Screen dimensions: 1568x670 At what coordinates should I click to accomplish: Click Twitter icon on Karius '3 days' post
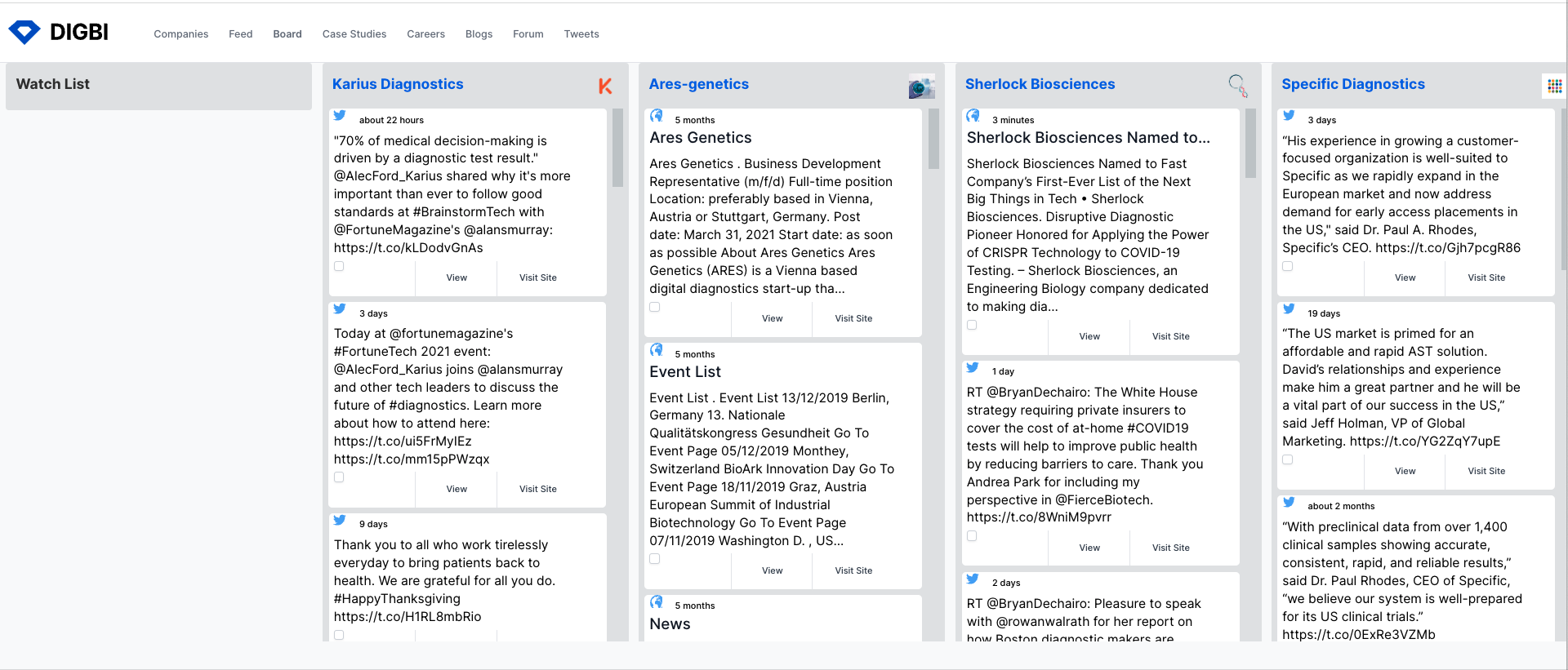tap(340, 309)
